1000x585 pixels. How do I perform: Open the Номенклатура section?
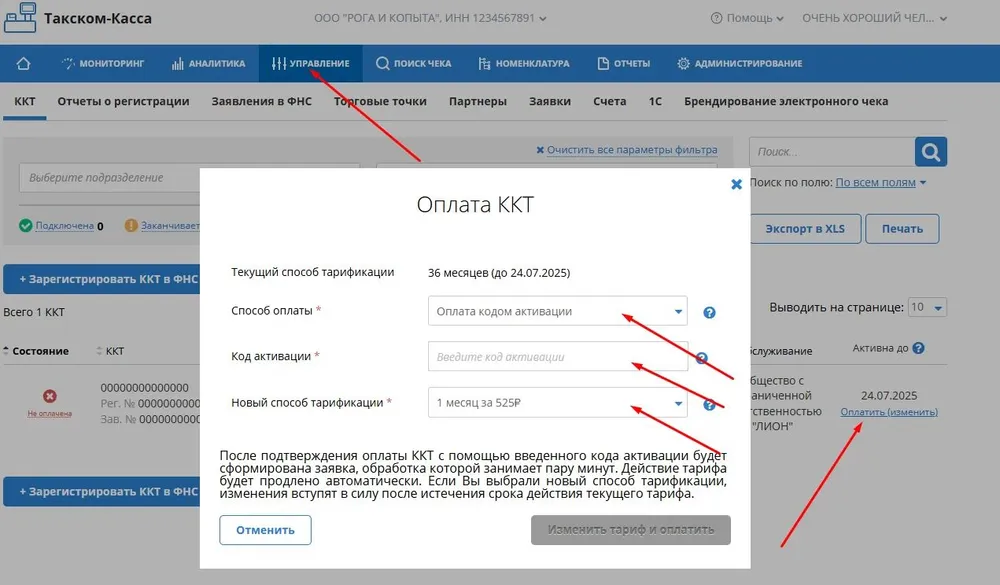pos(524,63)
